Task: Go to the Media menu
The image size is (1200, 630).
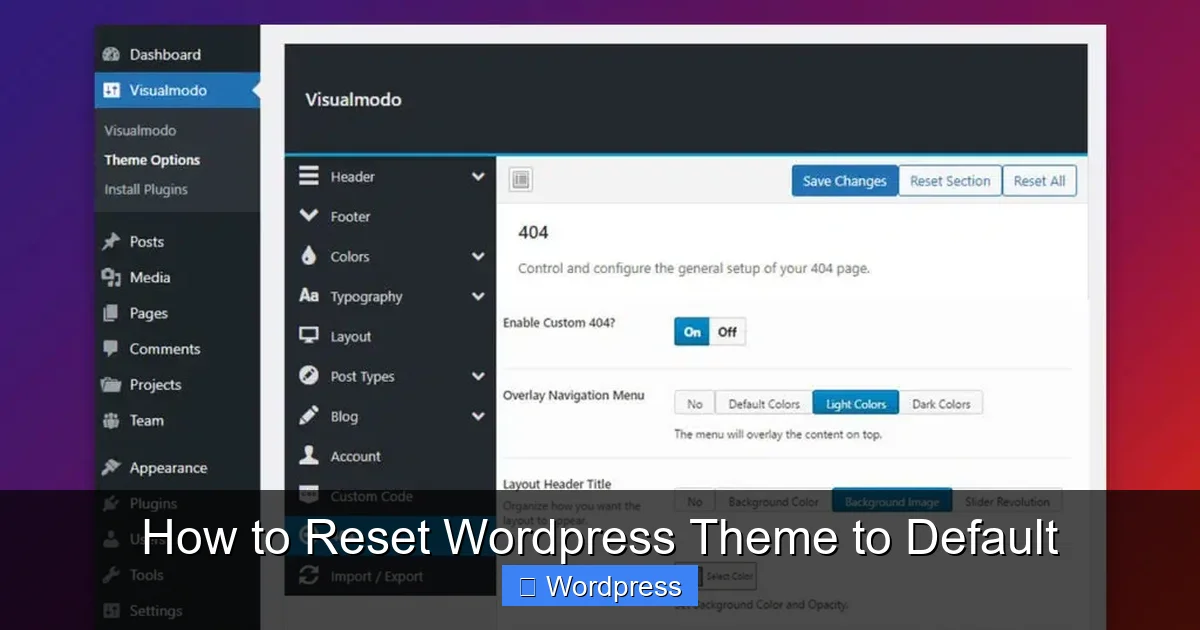Action: (x=177, y=278)
